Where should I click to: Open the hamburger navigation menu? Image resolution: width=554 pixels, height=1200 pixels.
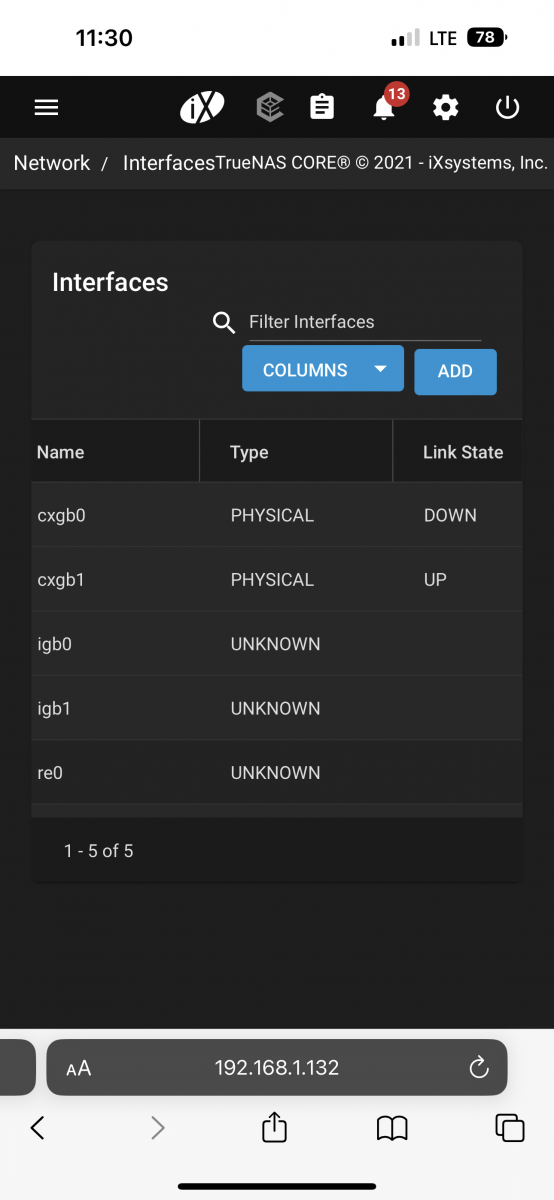46,108
